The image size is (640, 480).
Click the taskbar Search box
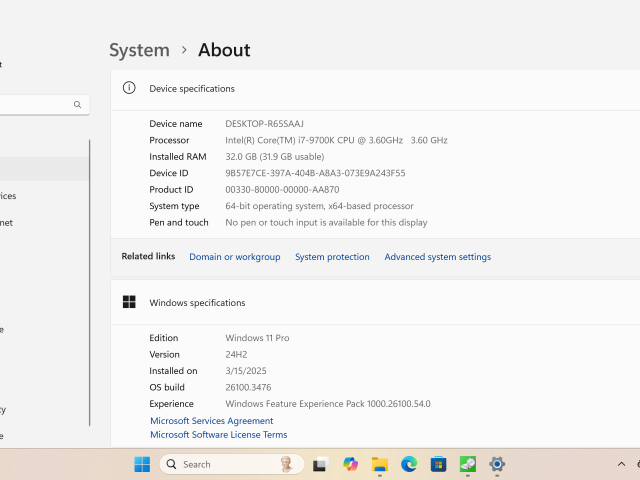tap(232, 464)
